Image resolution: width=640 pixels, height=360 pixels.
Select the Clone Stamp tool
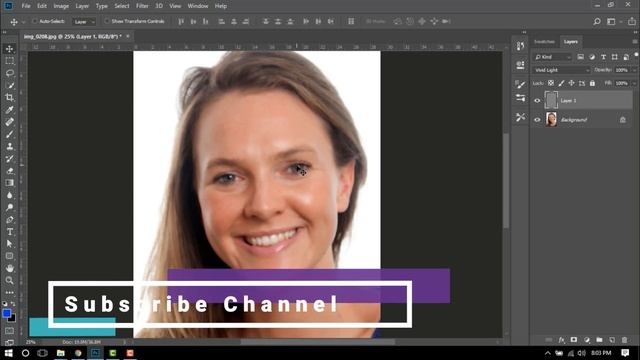point(9,146)
